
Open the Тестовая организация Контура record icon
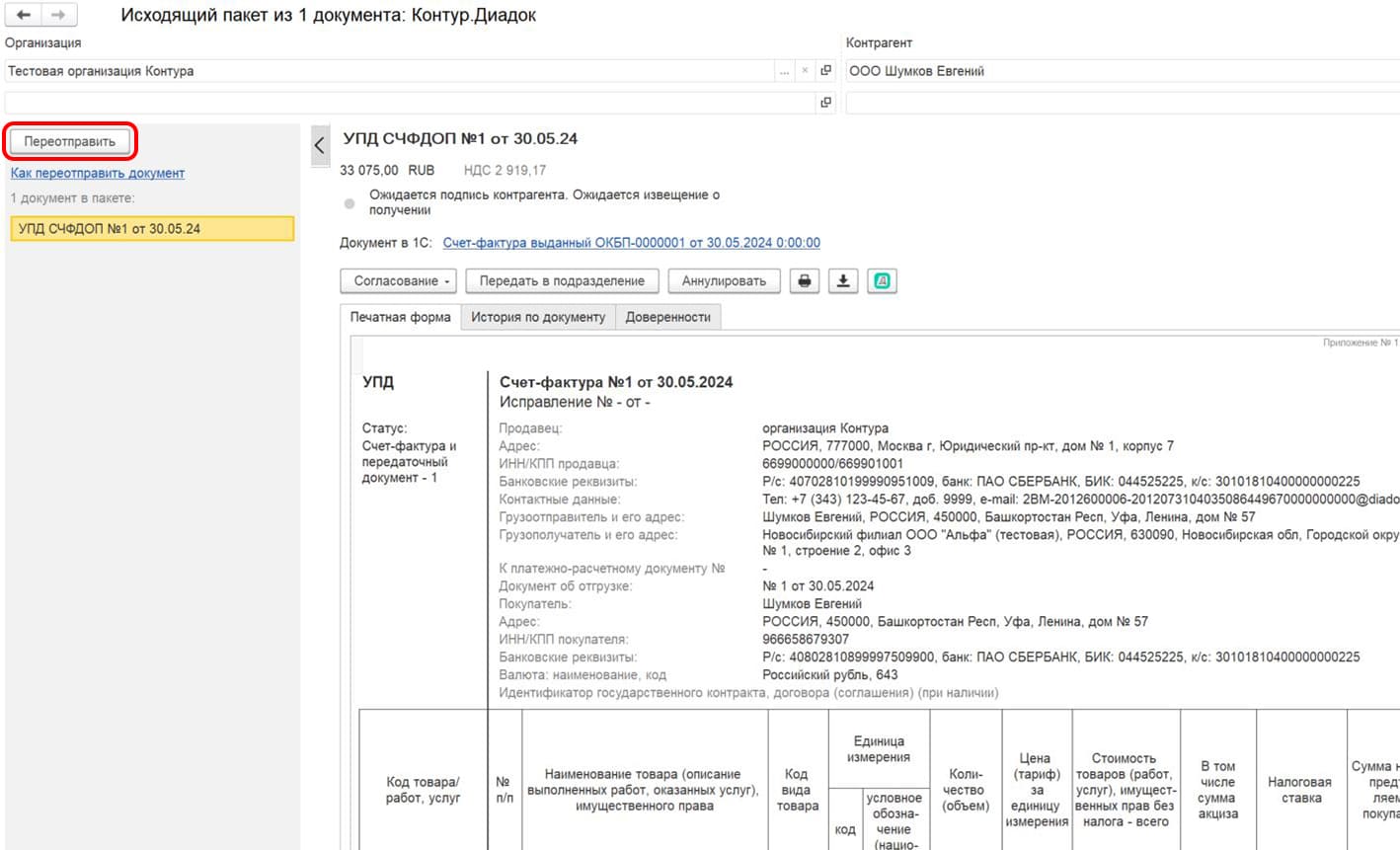pyautogui.click(x=825, y=71)
